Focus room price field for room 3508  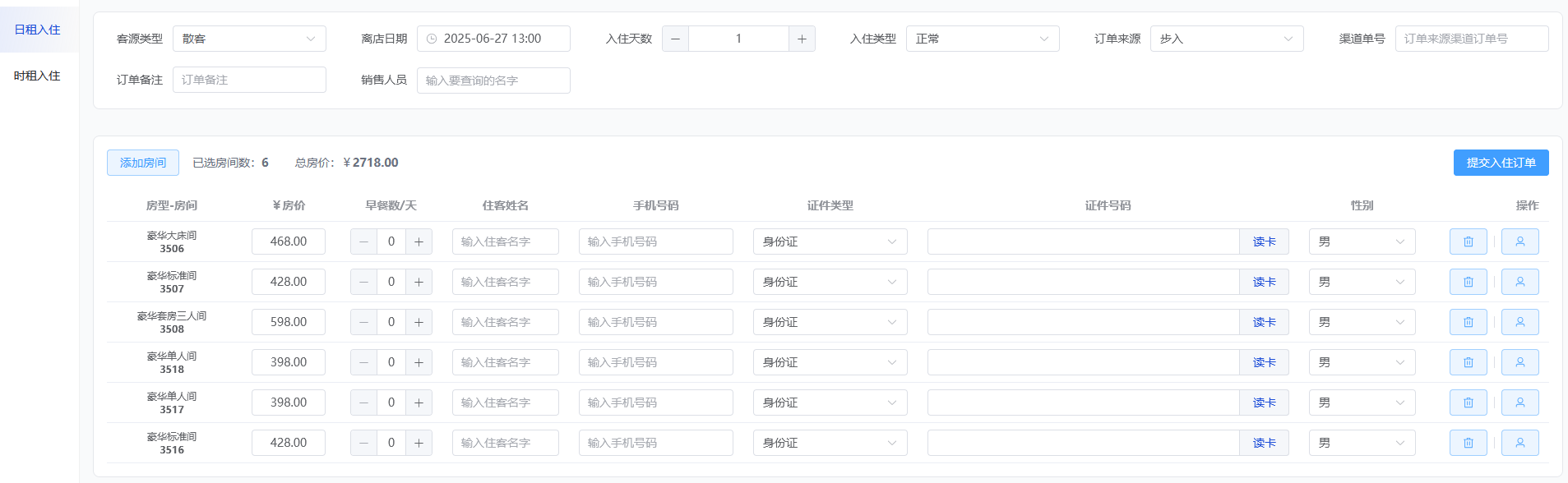pos(289,322)
